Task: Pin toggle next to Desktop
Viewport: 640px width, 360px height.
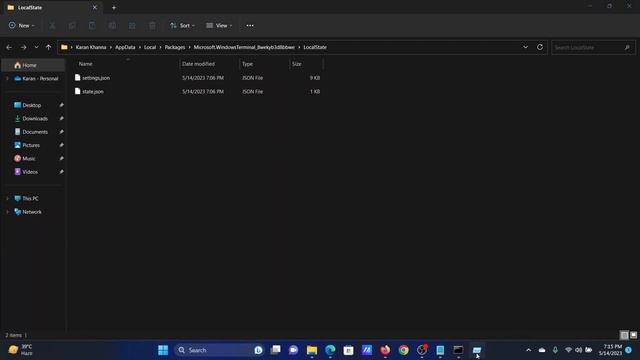Action: (x=61, y=105)
